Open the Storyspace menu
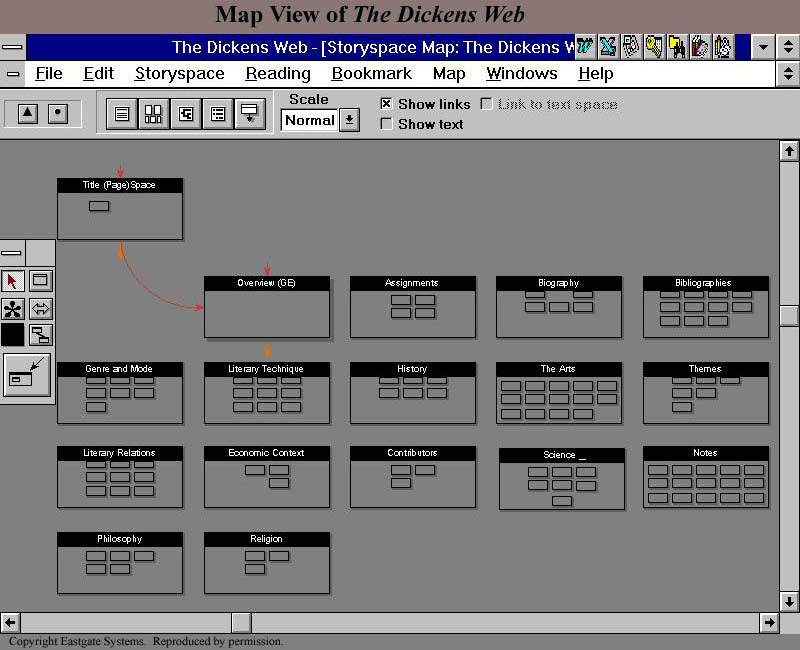This screenshot has height=650, width=800. [x=180, y=74]
